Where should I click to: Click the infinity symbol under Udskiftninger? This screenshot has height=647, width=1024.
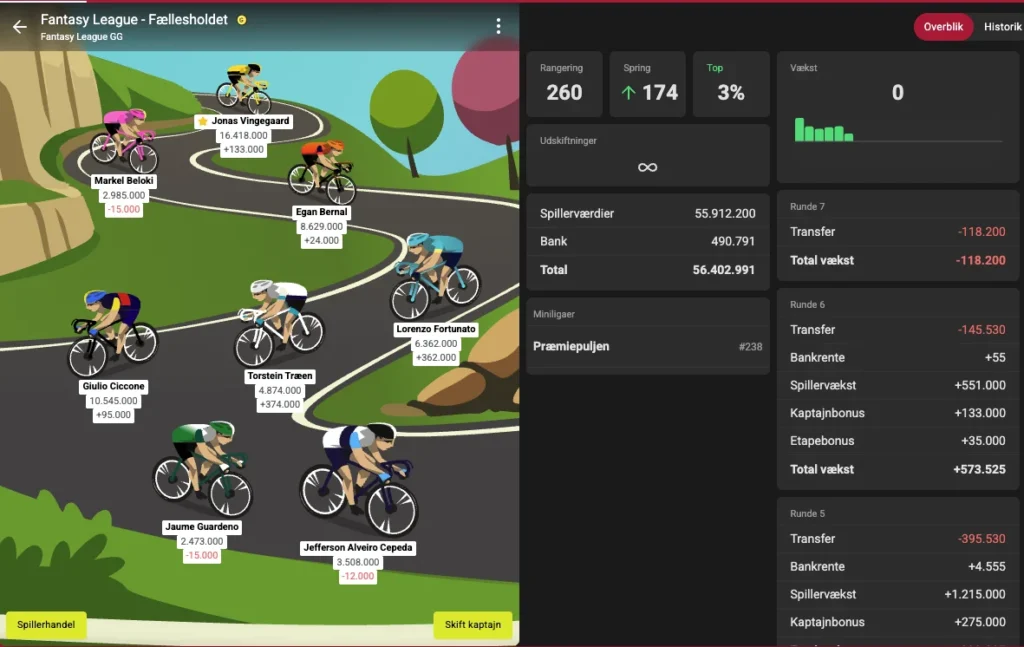click(647, 168)
